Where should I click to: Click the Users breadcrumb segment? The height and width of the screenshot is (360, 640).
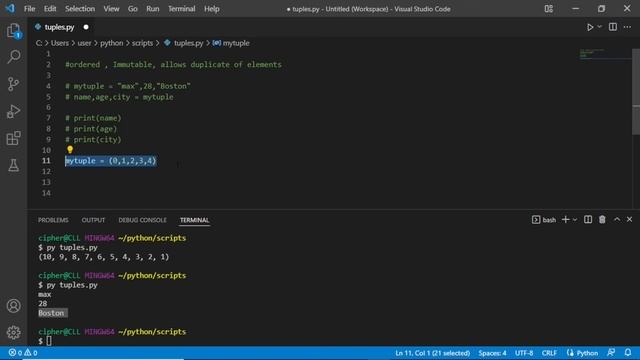click(x=60, y=43)
